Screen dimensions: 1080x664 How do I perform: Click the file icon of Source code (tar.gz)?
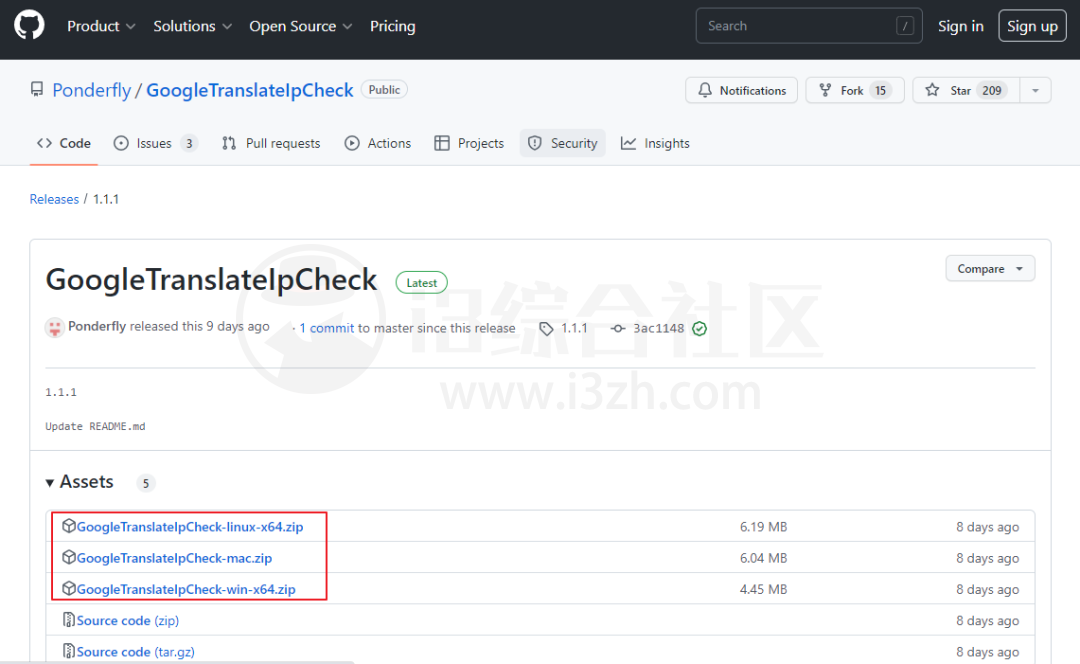(69, 651)
